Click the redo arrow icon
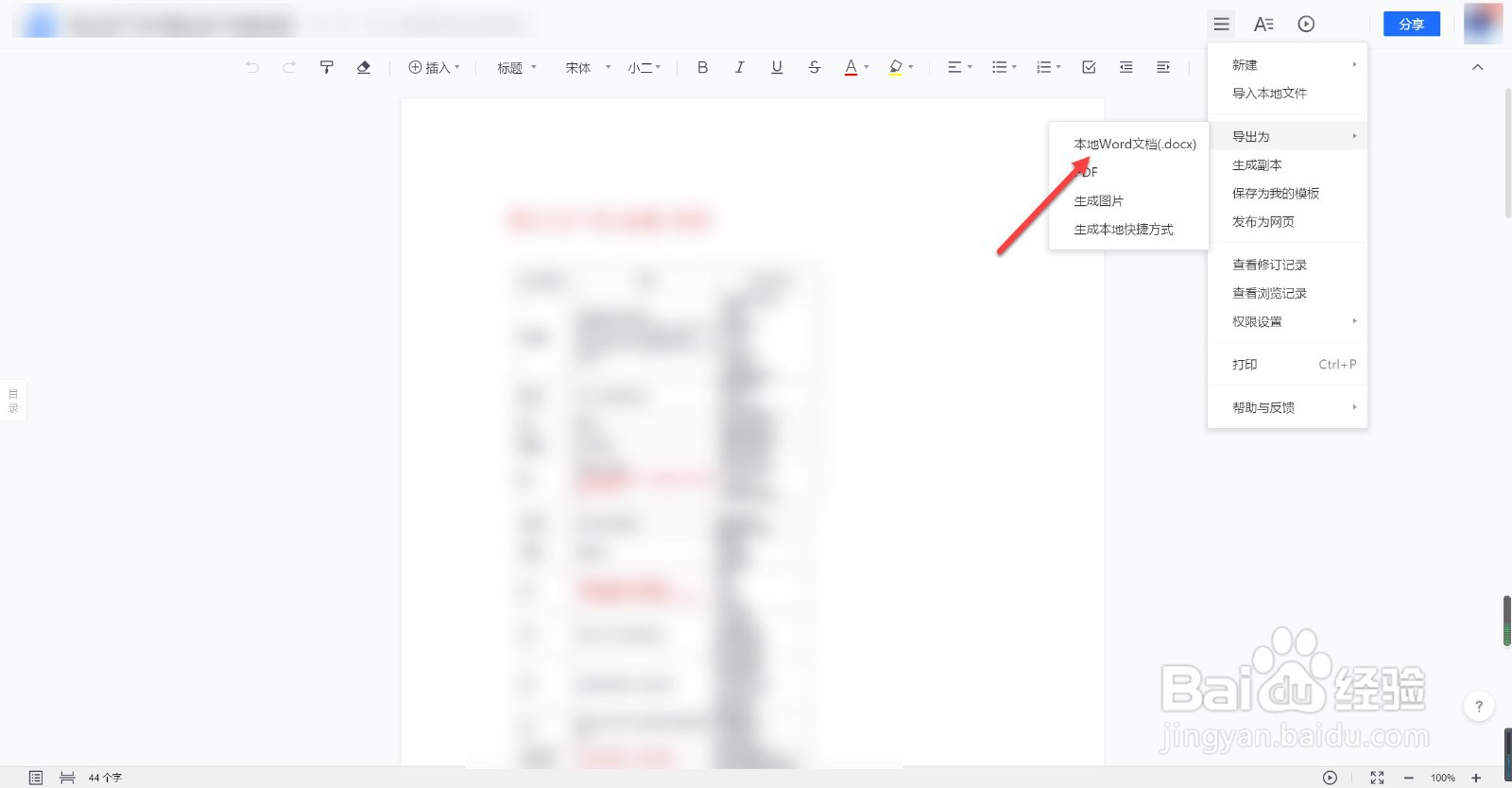 (x=289, y=67)
